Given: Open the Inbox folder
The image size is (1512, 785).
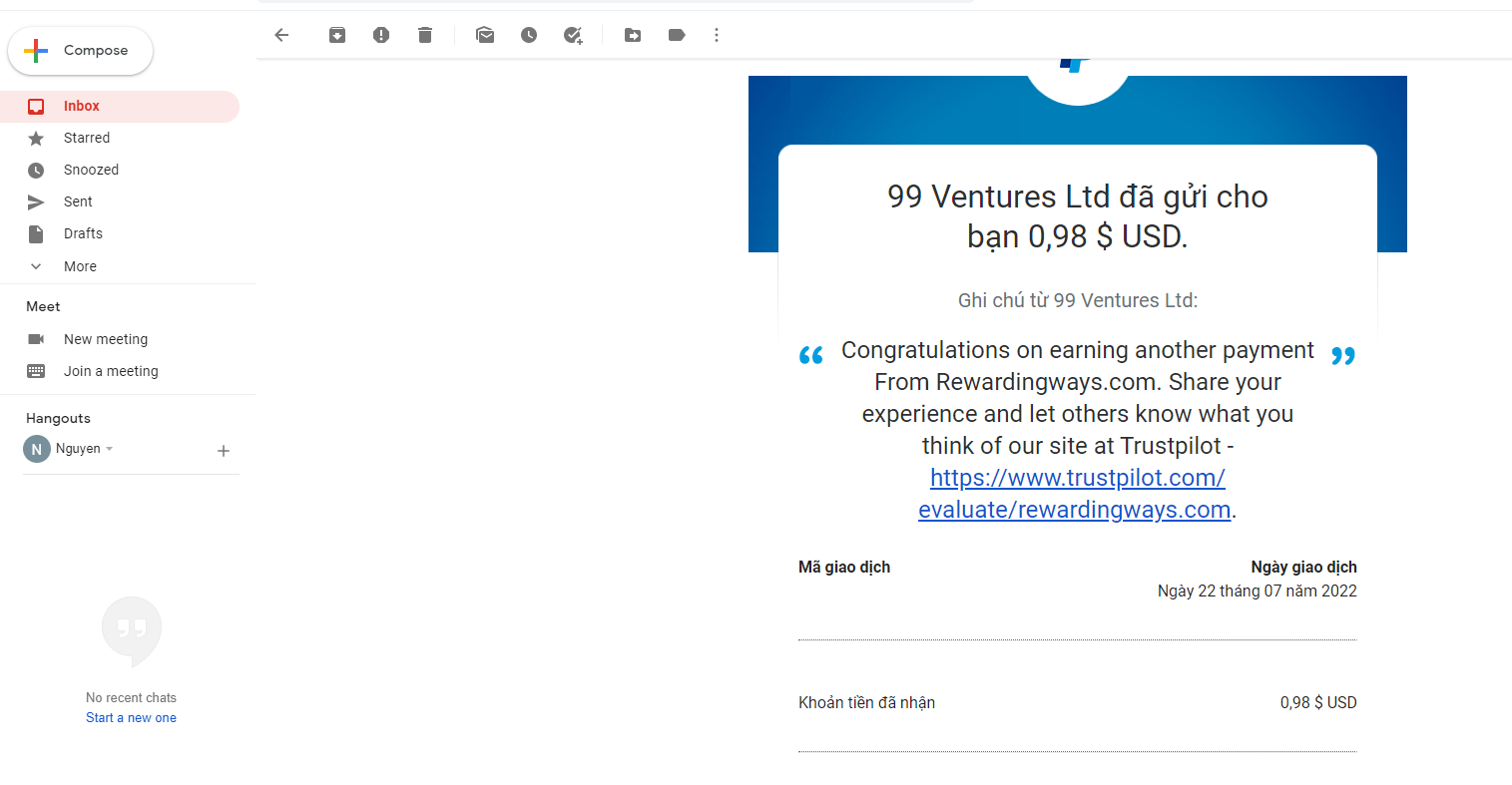Looking at the screenshot, I should pyautogui.click(x=120, y=107).
